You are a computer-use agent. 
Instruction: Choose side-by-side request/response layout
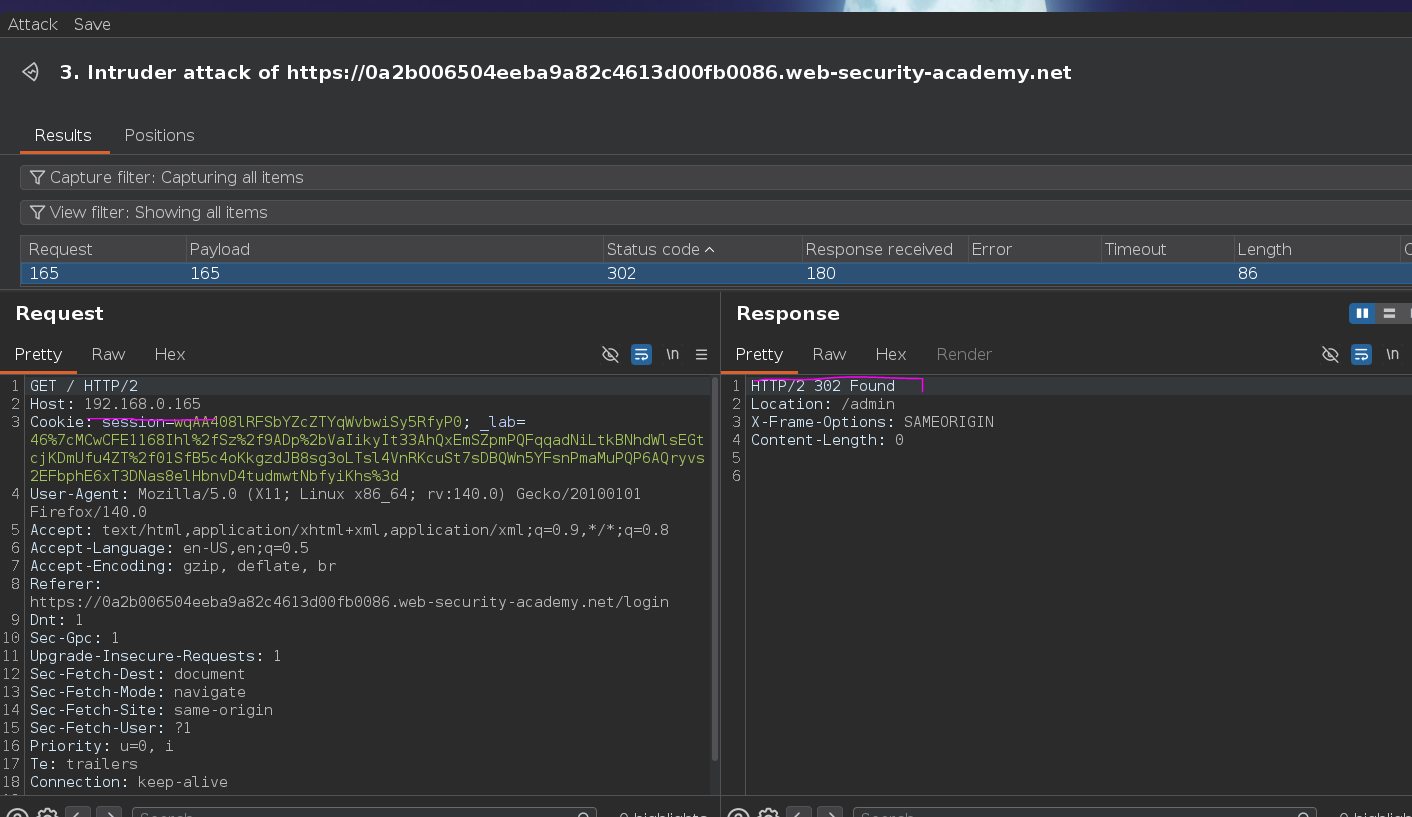click(1362, 314)
